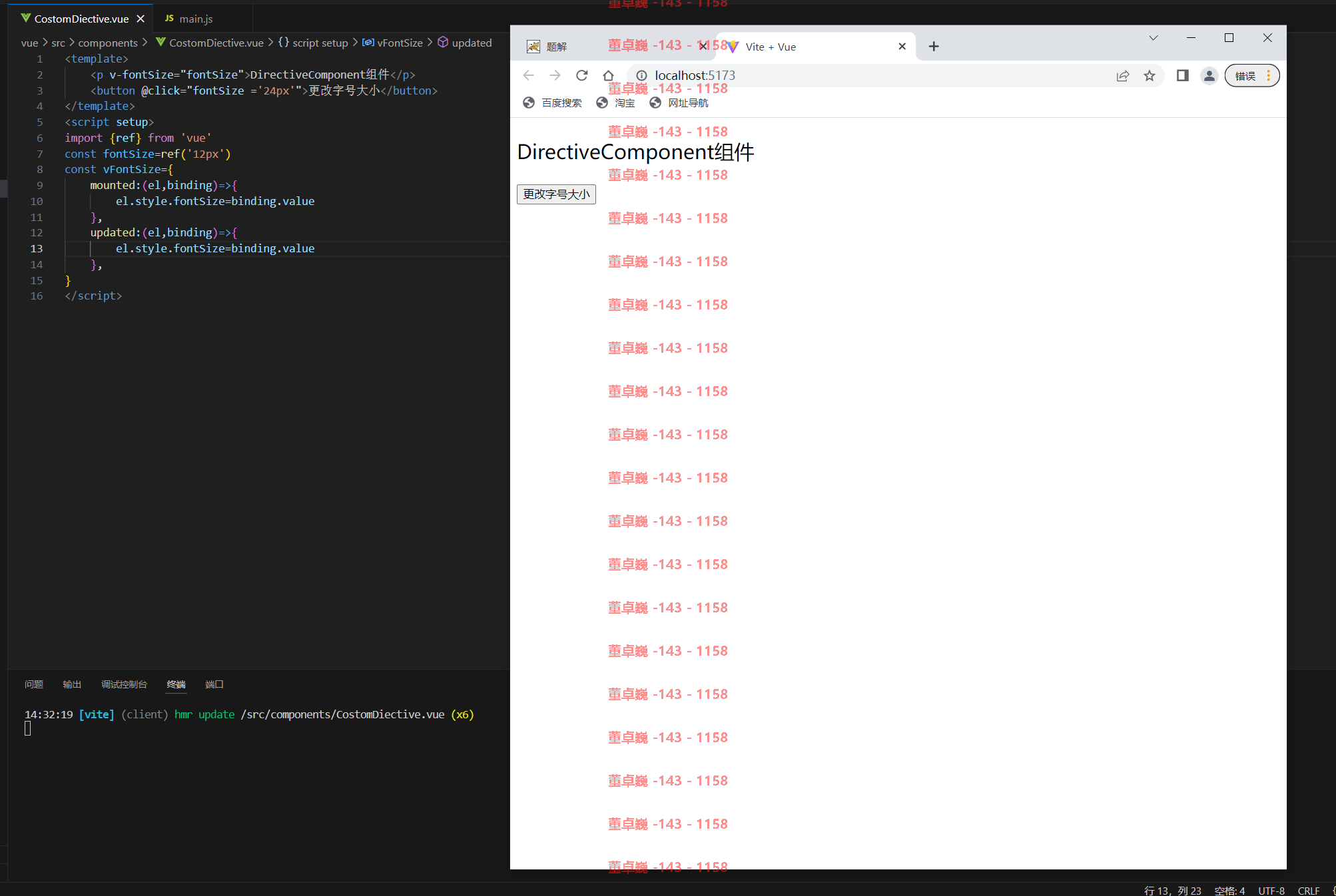The width and height of the screenshot is (1336, 896).
Task: Click the Vite logo favicon on tab
Action: coord(733,47)
